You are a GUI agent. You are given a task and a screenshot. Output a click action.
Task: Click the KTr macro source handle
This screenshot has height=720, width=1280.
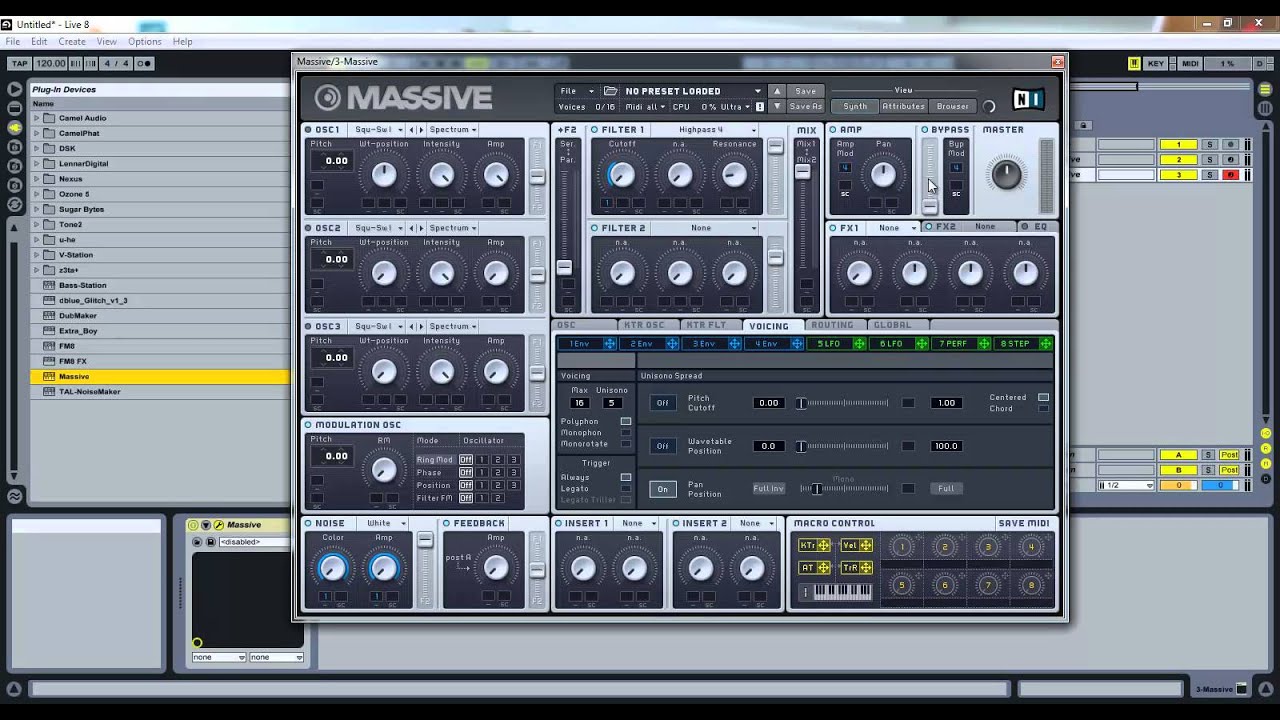pos(824,546)
